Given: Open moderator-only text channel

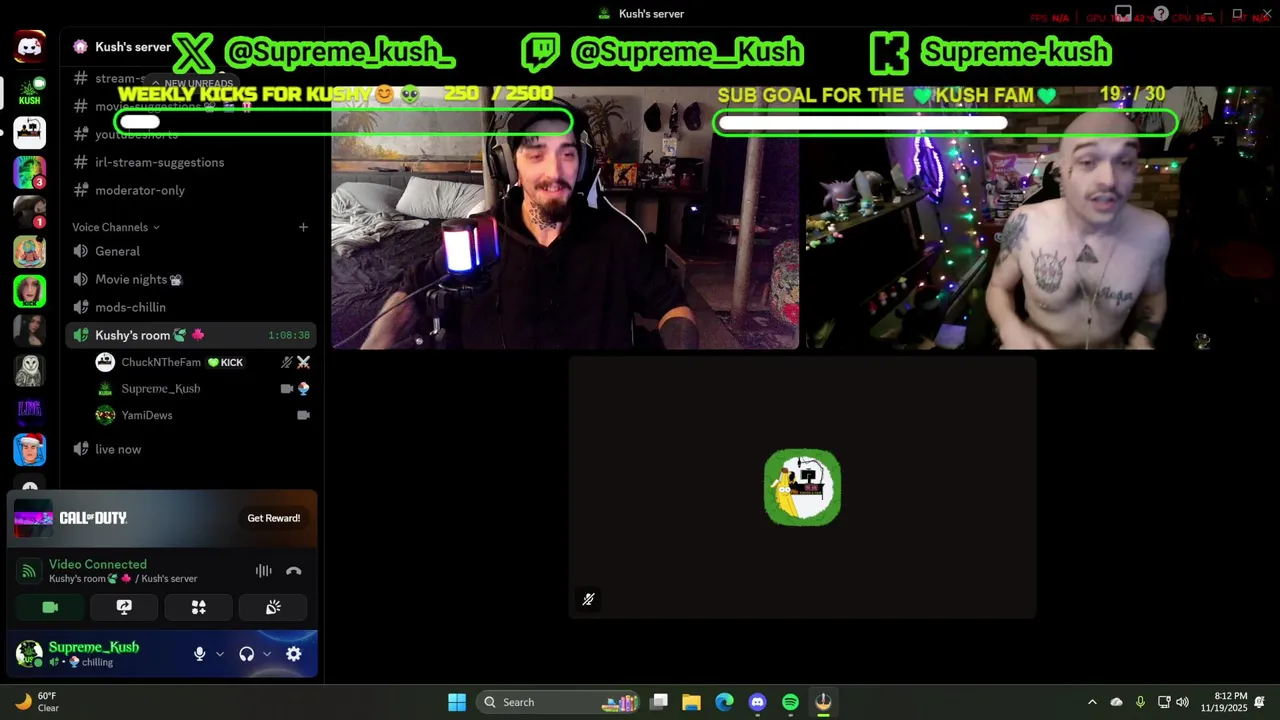Looking at the screenshot, I should pyautogui.click(x=191, y=190).
